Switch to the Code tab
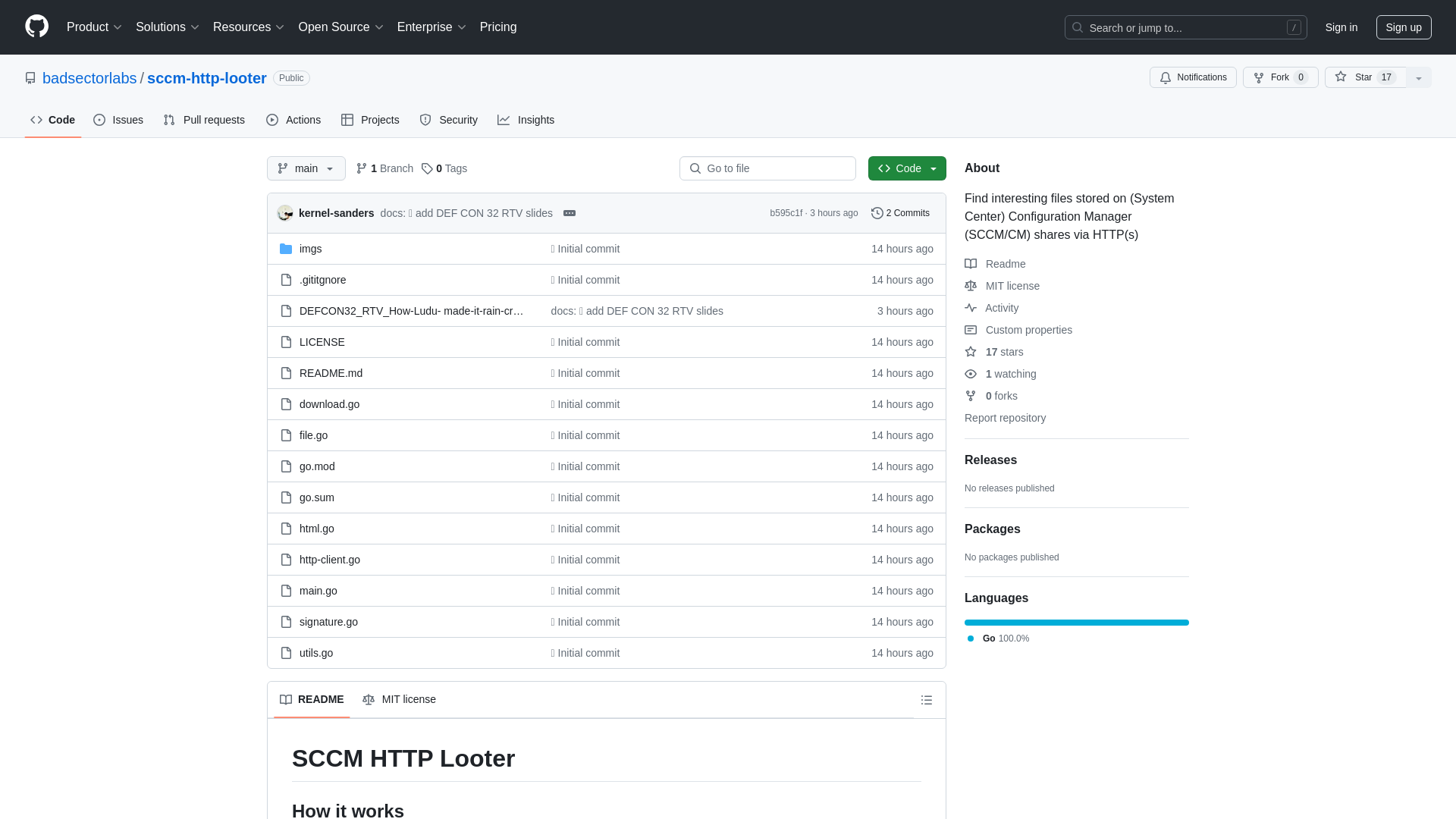This screenshot has width=1456, height=819. coord(53,120)
